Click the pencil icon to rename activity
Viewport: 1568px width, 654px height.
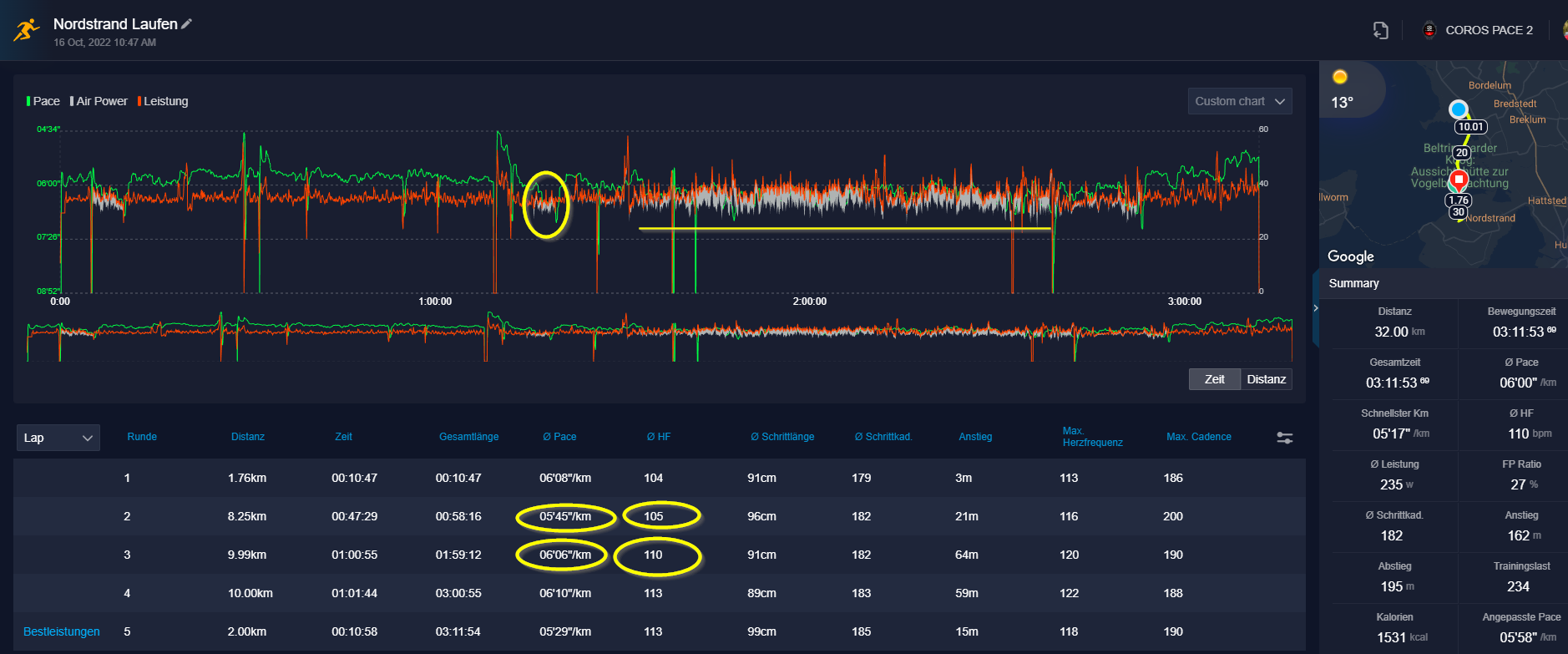186,24
